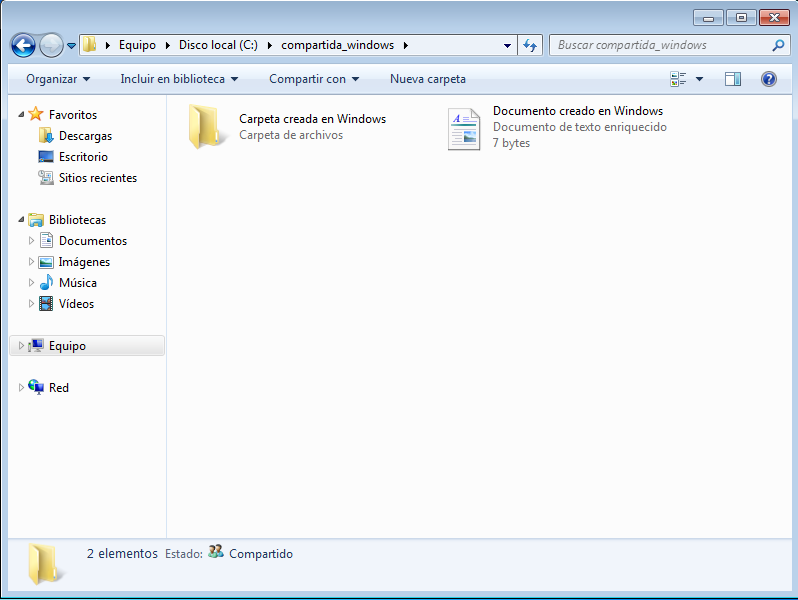798x600 pixels.
Task: Expand the arrow after Disco local (C:)
Action: [x=270, y=45]
